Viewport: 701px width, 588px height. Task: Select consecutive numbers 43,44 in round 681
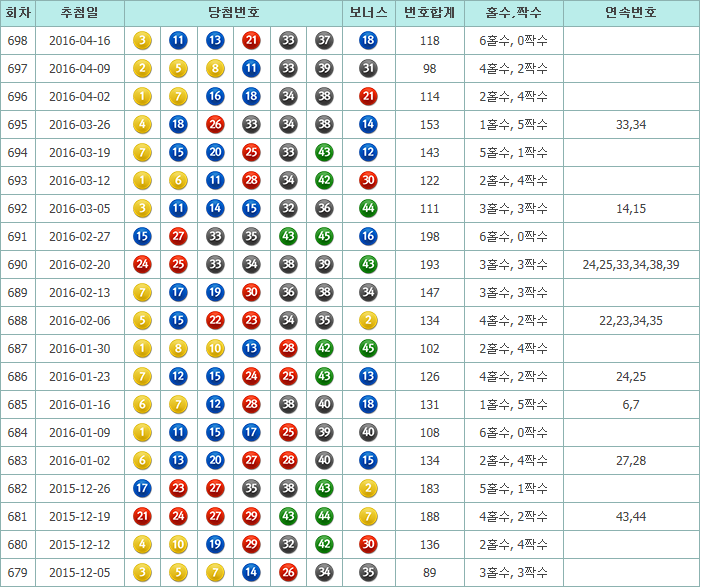[631, 517]
